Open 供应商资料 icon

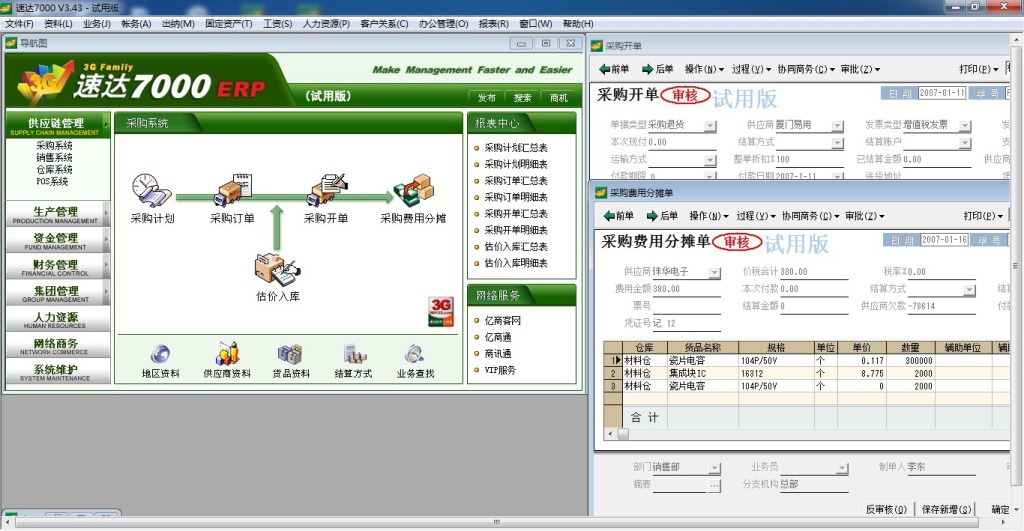pos(227,353)
